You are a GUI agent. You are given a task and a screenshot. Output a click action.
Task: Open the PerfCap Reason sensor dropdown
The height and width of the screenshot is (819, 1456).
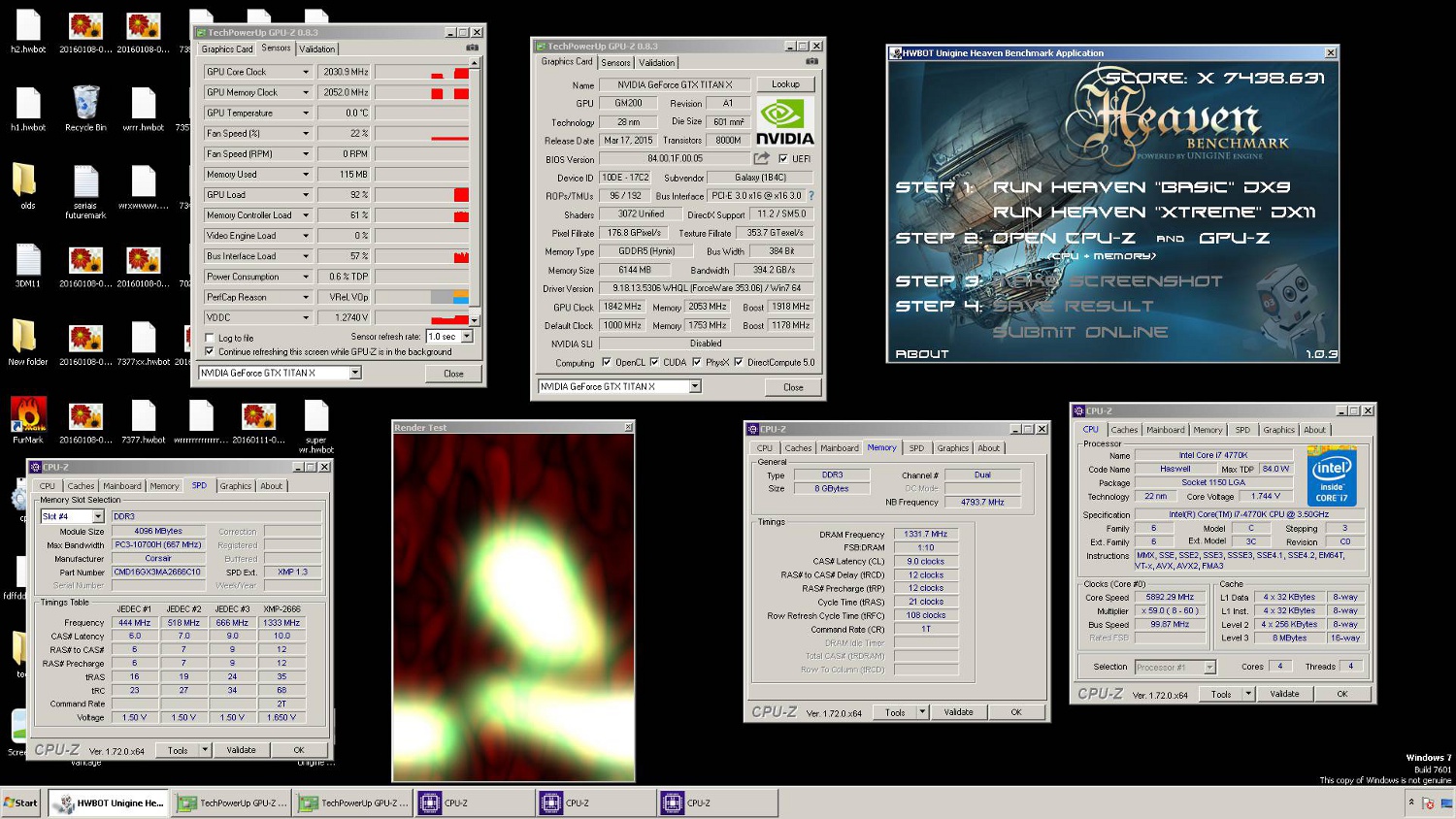coord(306,297)
